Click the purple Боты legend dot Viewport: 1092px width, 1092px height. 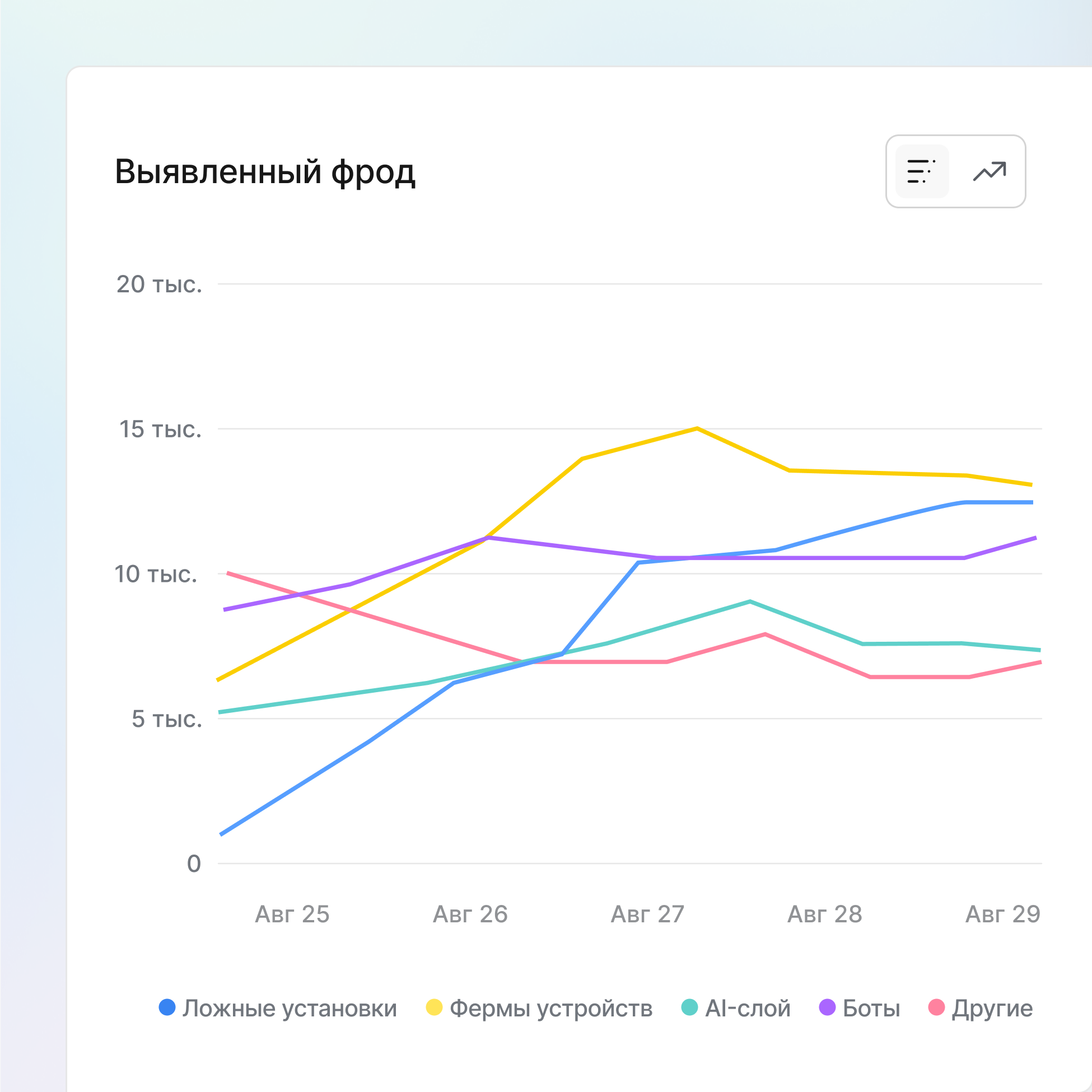point(827,1007)
